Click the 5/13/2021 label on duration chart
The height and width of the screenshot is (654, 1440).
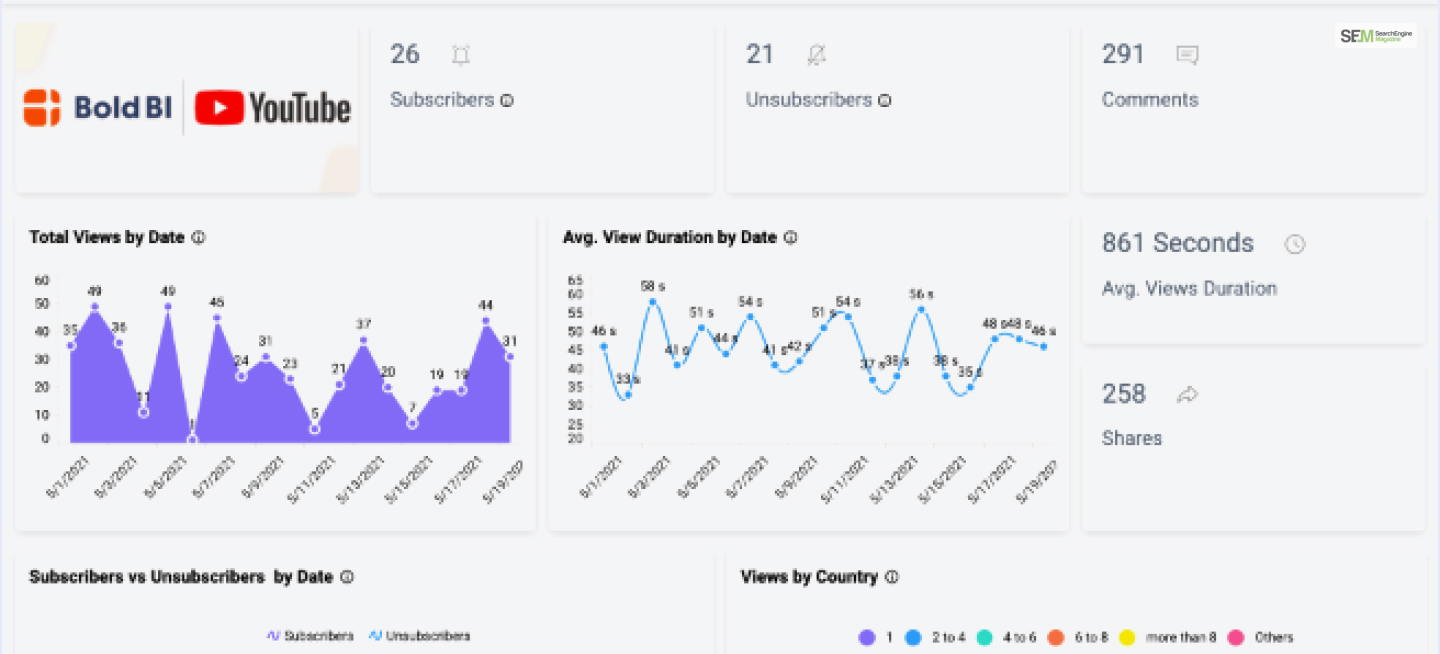click(892, 478)
